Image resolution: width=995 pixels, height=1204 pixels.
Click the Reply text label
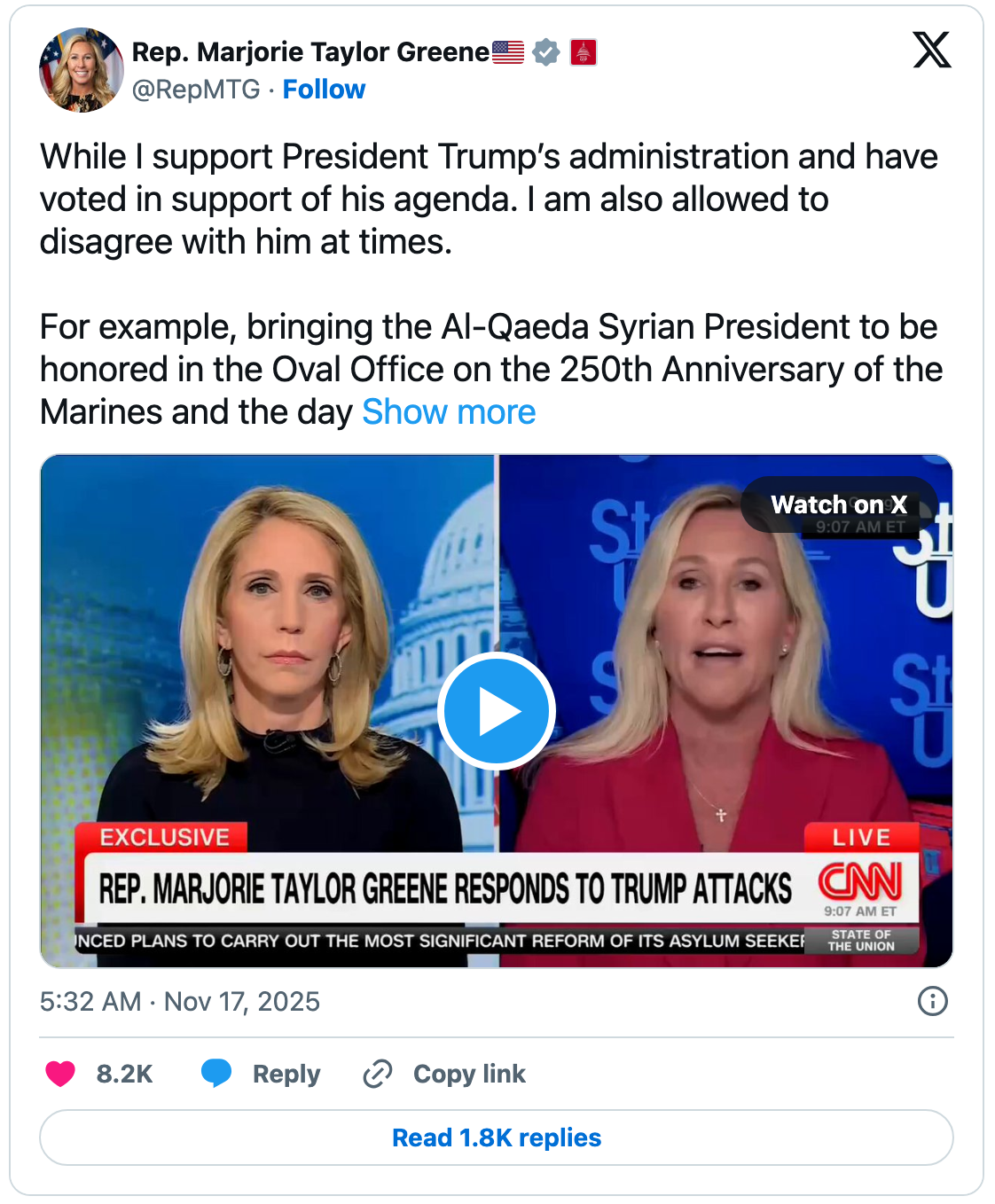coord(286,1074)
